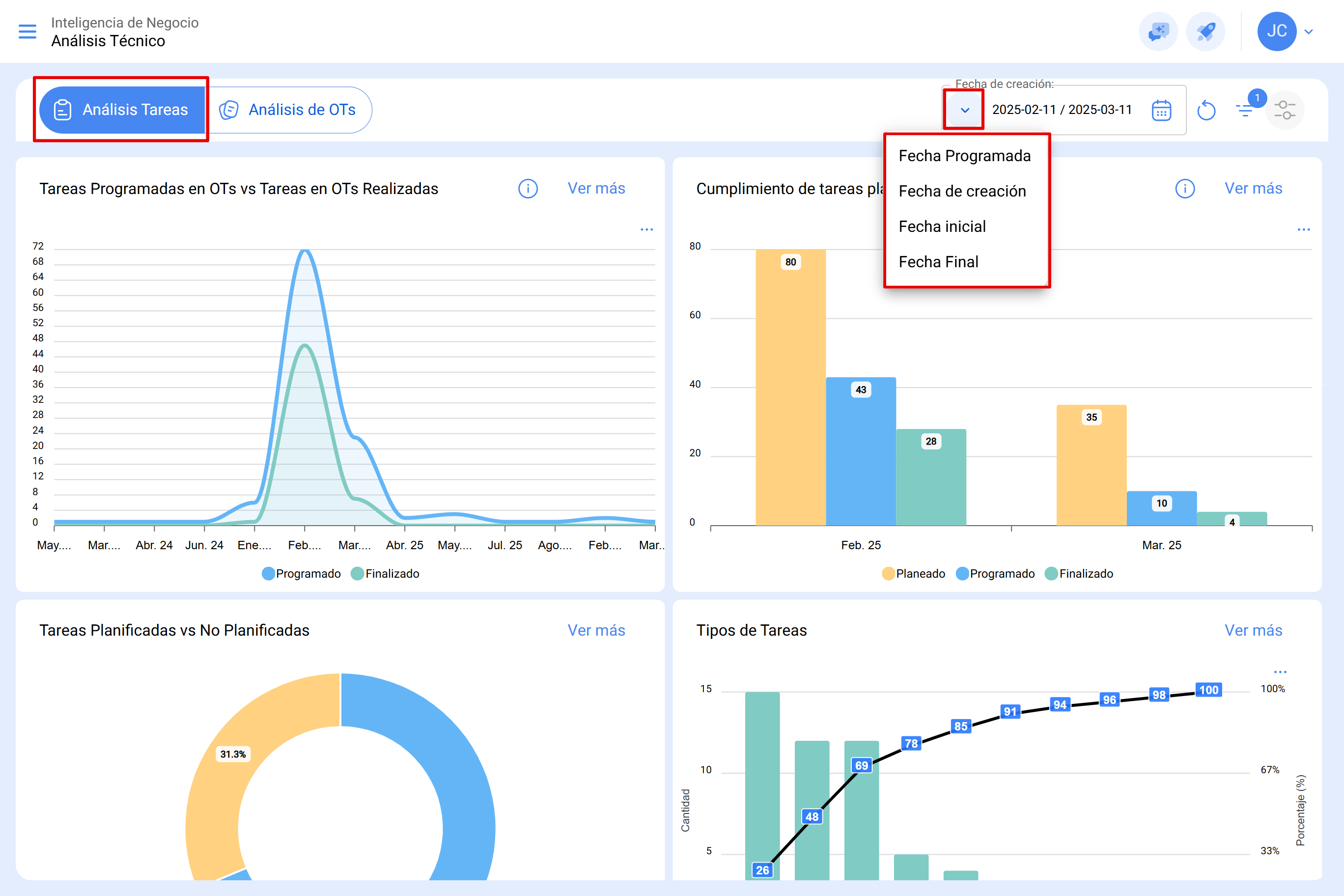1344x896 pixels.
Task: Click the Pareto point labeled 48
Action: point(812,816)
